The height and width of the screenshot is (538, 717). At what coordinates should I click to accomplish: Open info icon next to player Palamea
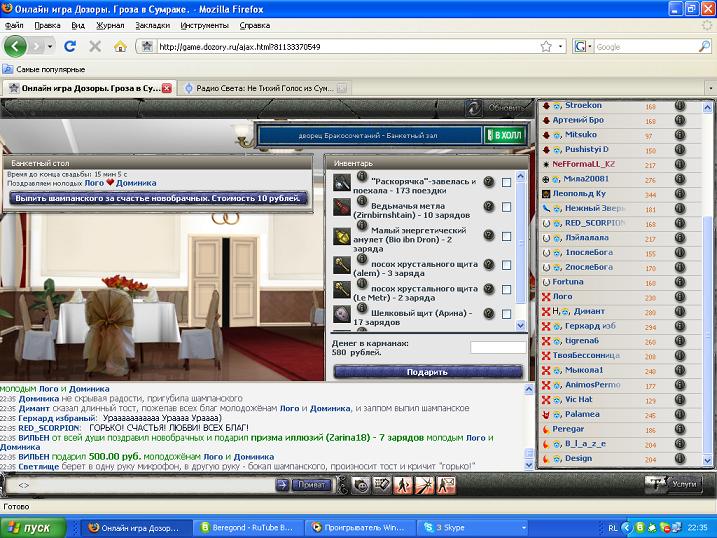tap(680, 415)
